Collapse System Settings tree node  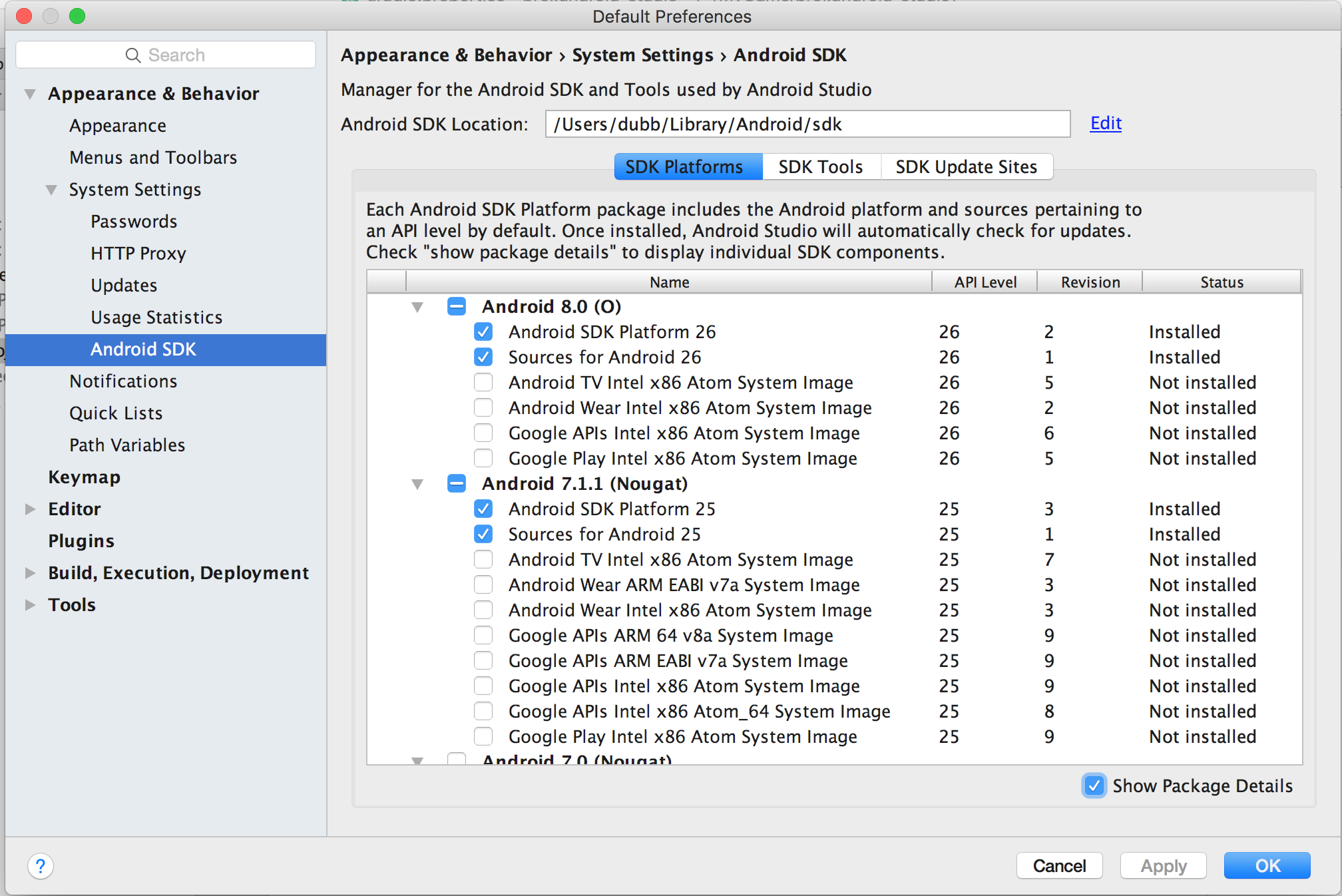pos(51,190)
